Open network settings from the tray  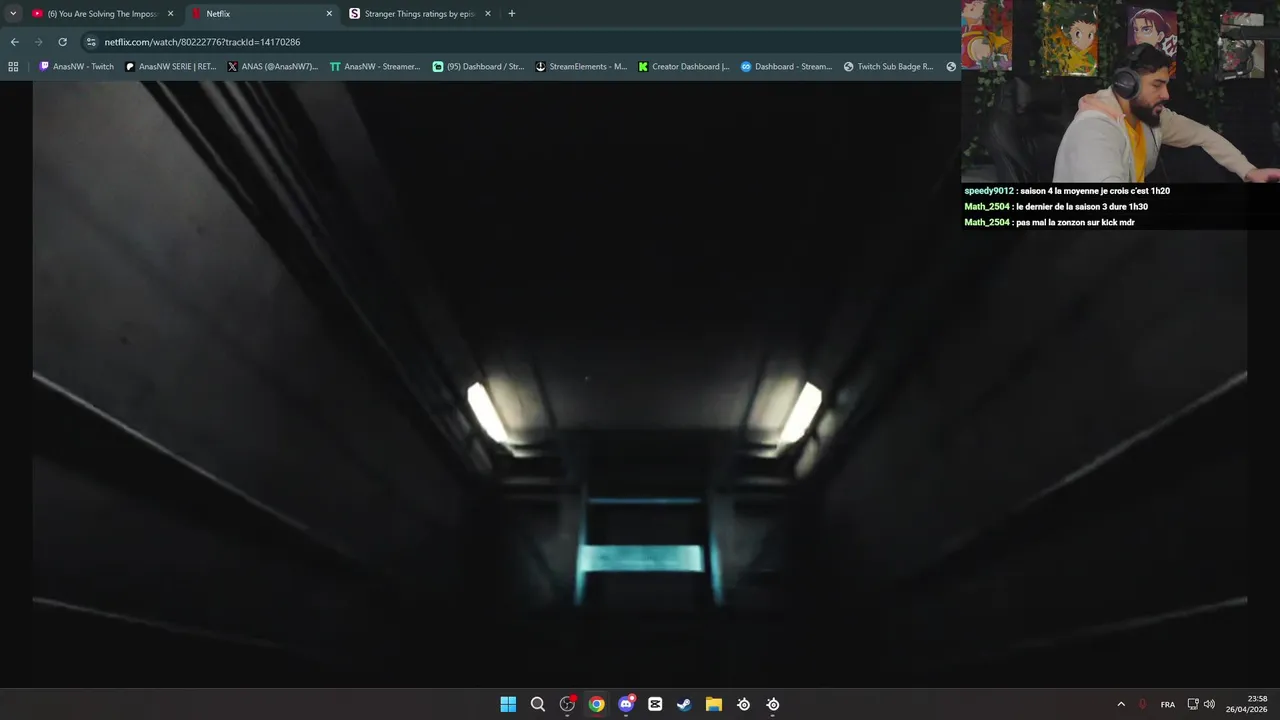tap(1193, 704)
